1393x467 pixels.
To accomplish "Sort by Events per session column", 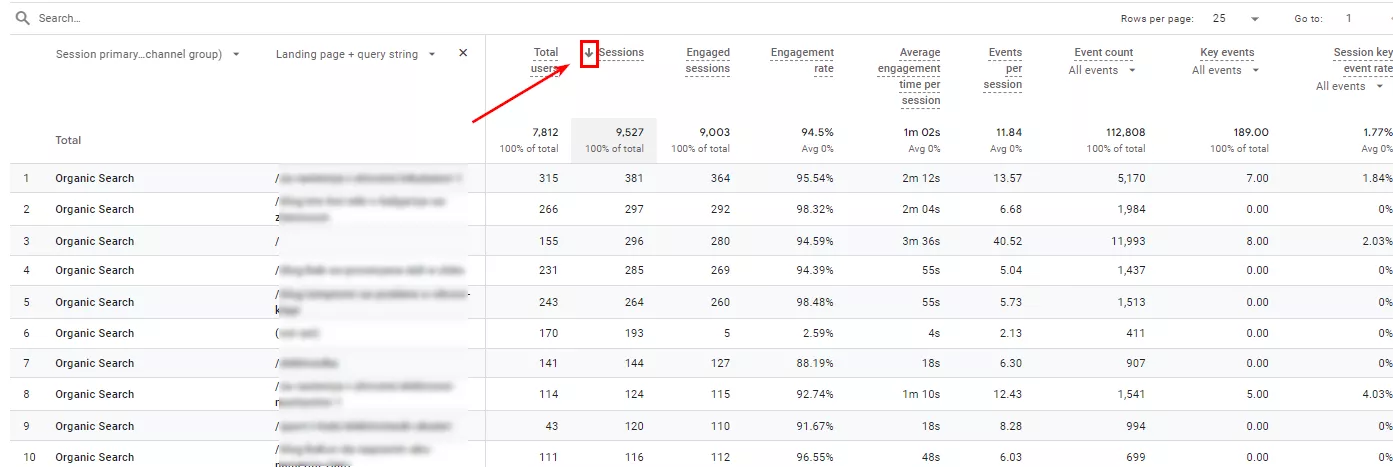I will pyautogui.click(x=1004, y=69).
